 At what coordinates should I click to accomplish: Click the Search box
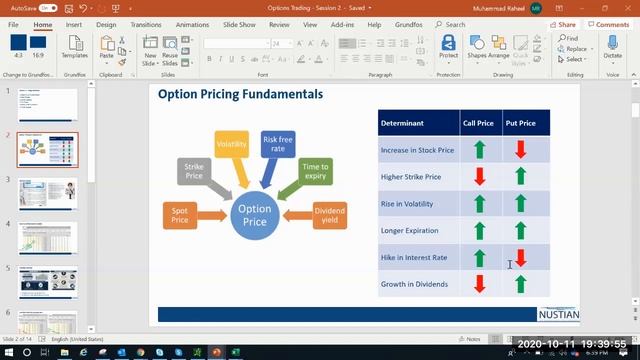click(451, 24)
